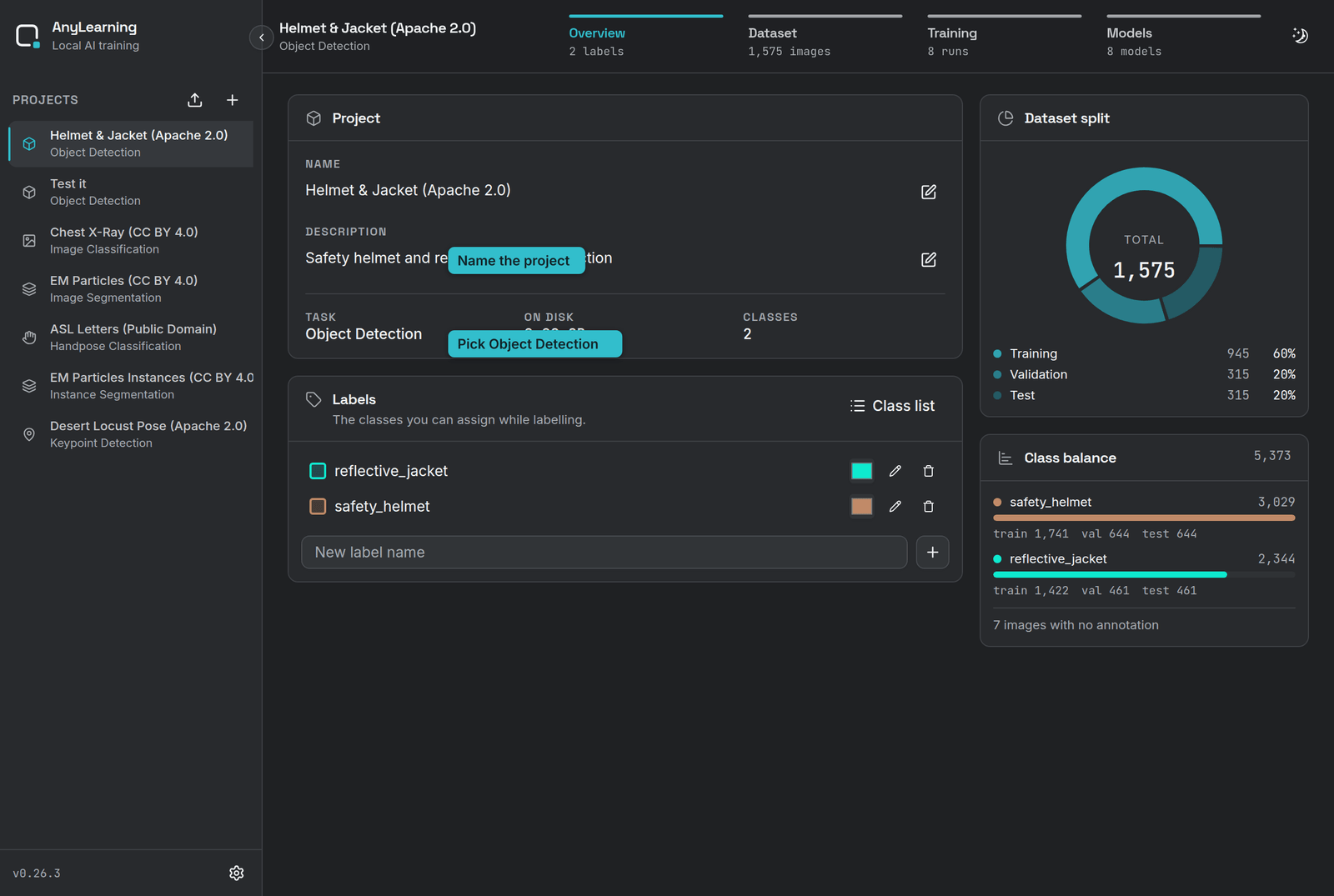Edit the project description
1334x896 pixels.
pos(929,259)
